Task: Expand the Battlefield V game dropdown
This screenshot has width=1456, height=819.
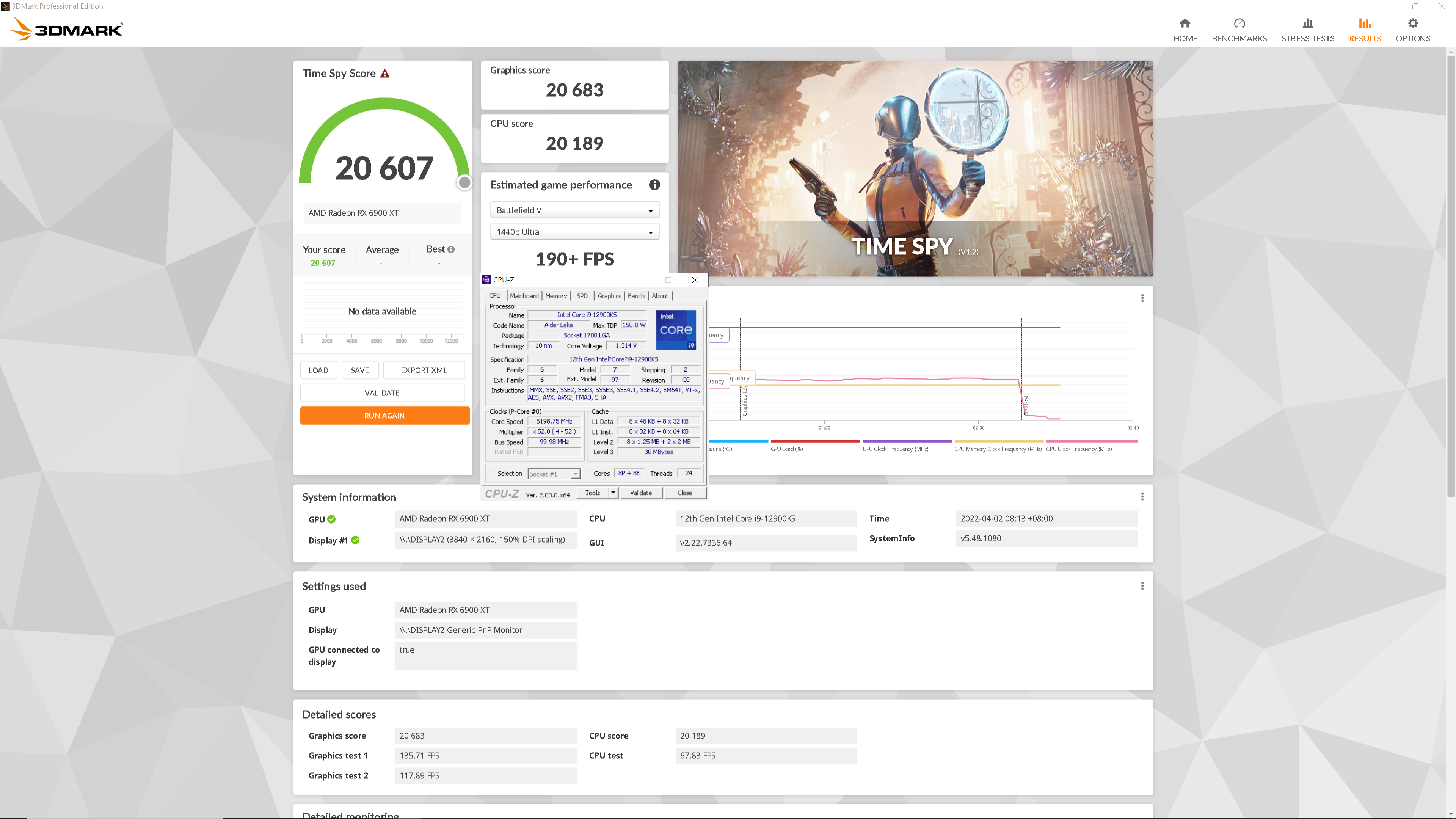Action: point(574,210)
